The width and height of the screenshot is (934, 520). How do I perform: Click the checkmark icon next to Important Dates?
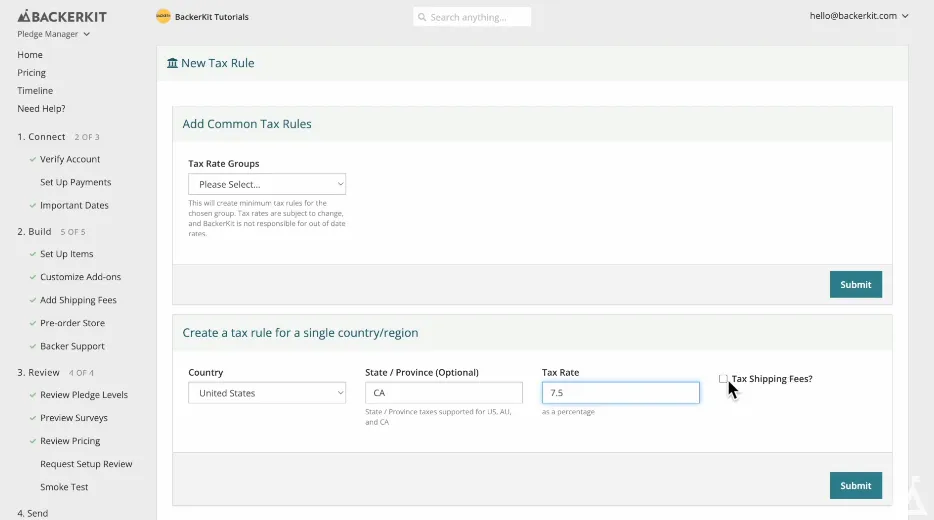(x=33, y=205)
